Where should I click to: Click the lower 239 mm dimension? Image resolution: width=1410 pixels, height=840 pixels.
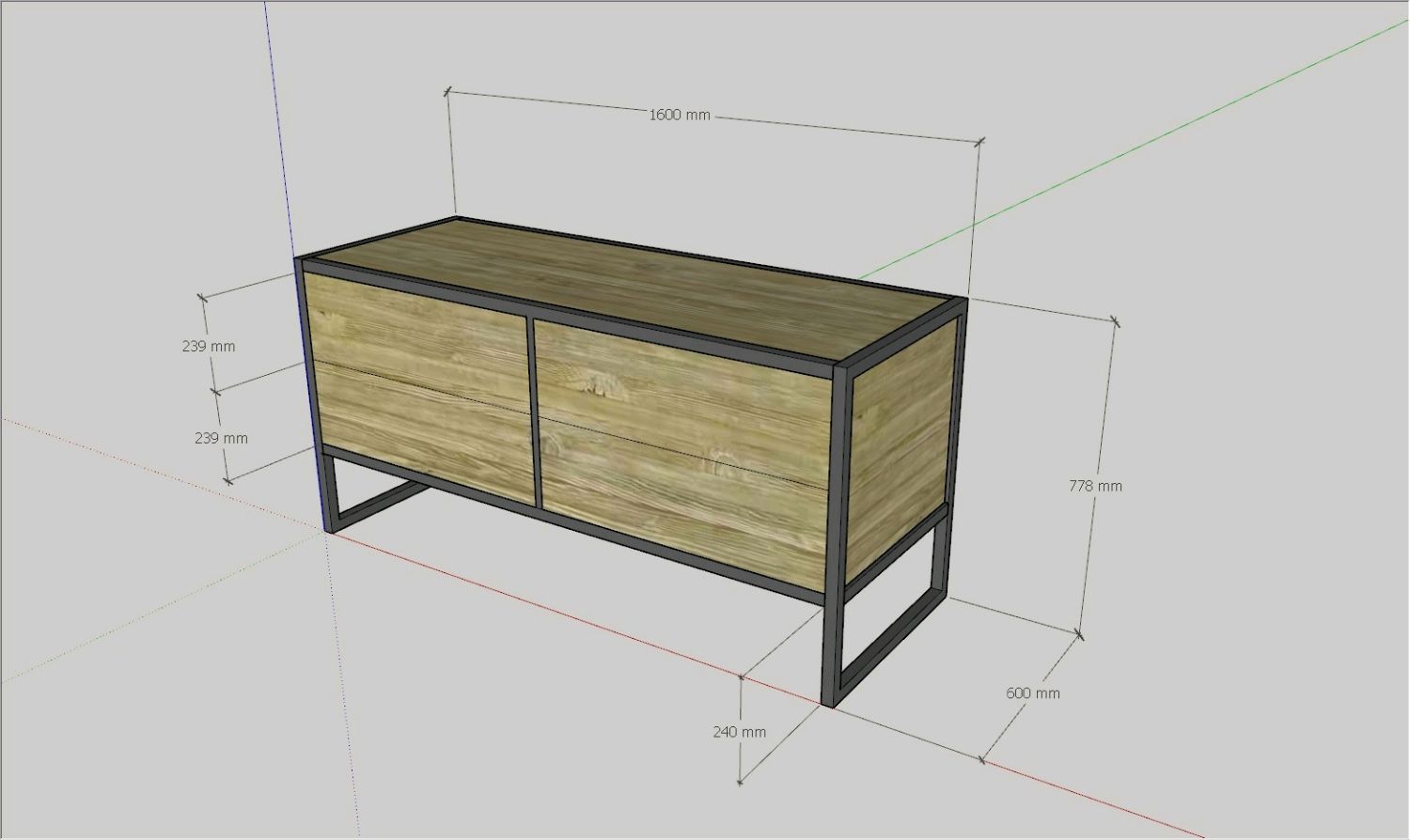point(221,438)
